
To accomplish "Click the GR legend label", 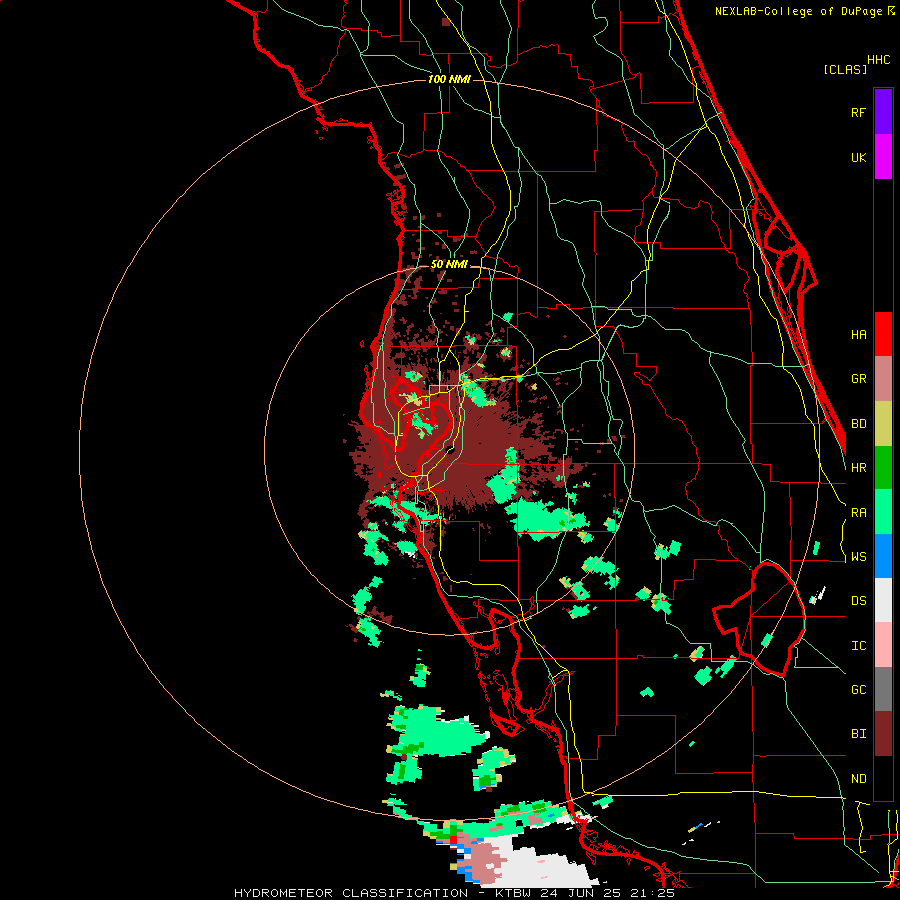I will 858,379.
